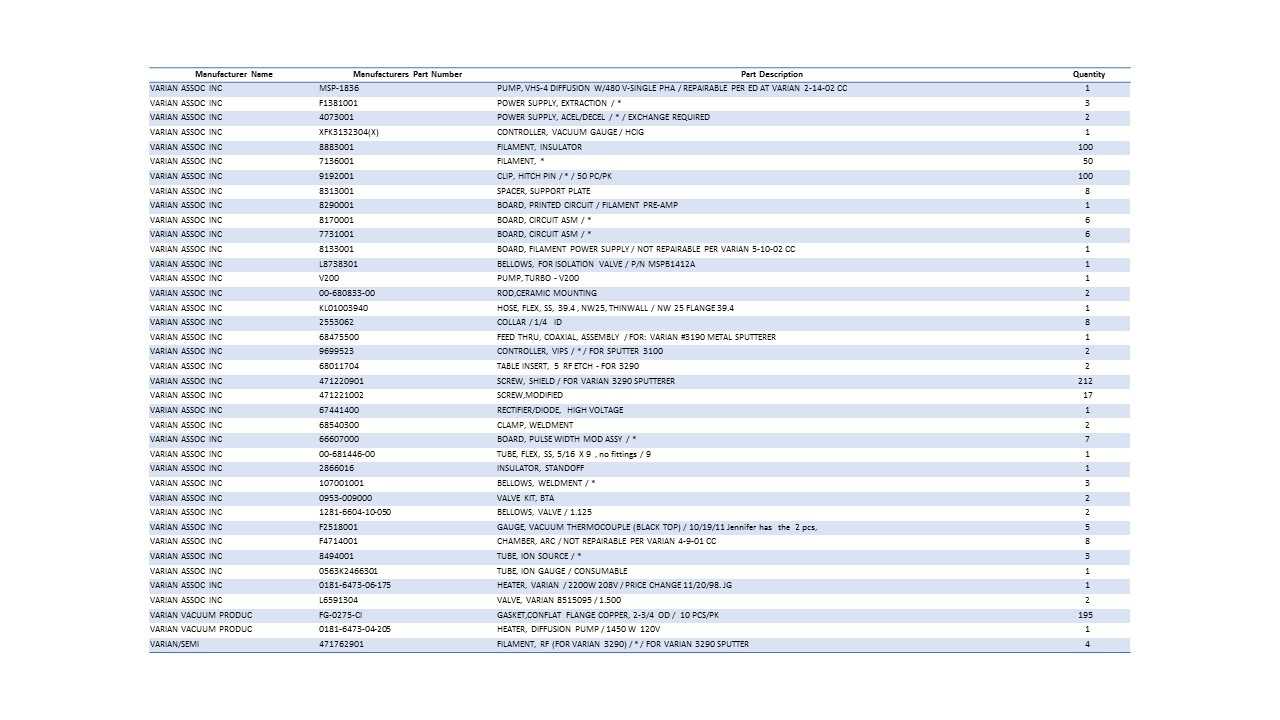Viewport: 1280px width, 720px height.
Task: Select part number 68475500
Action: point(339,337)
